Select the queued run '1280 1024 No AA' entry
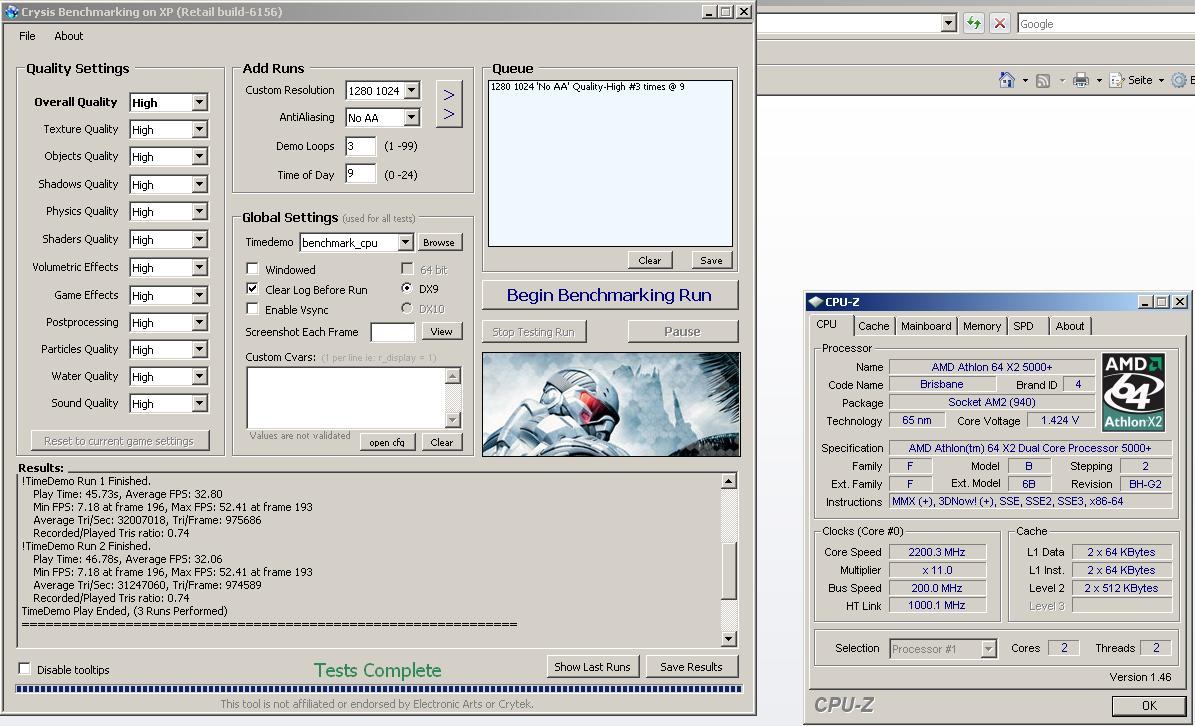The height and width of the screenshot is (726, 1195). click(x=588, y=87)
